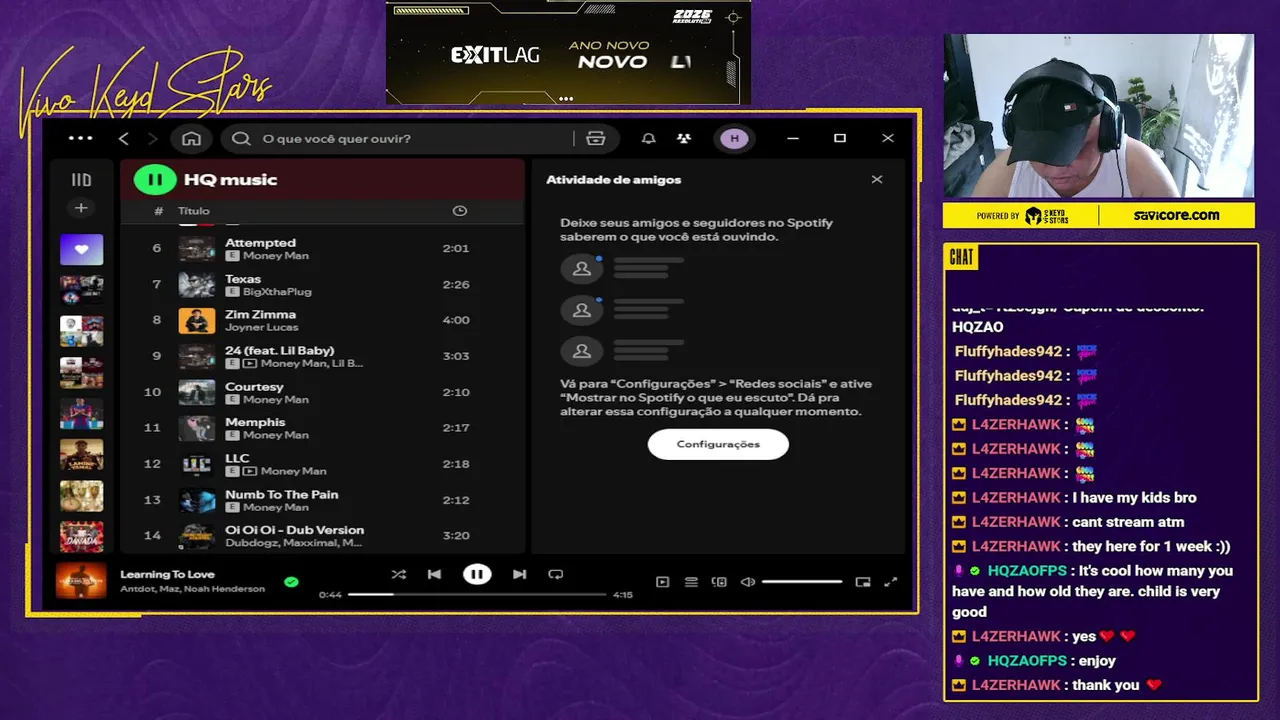Toggle friend activity icon in top bar

coord(683,138)
